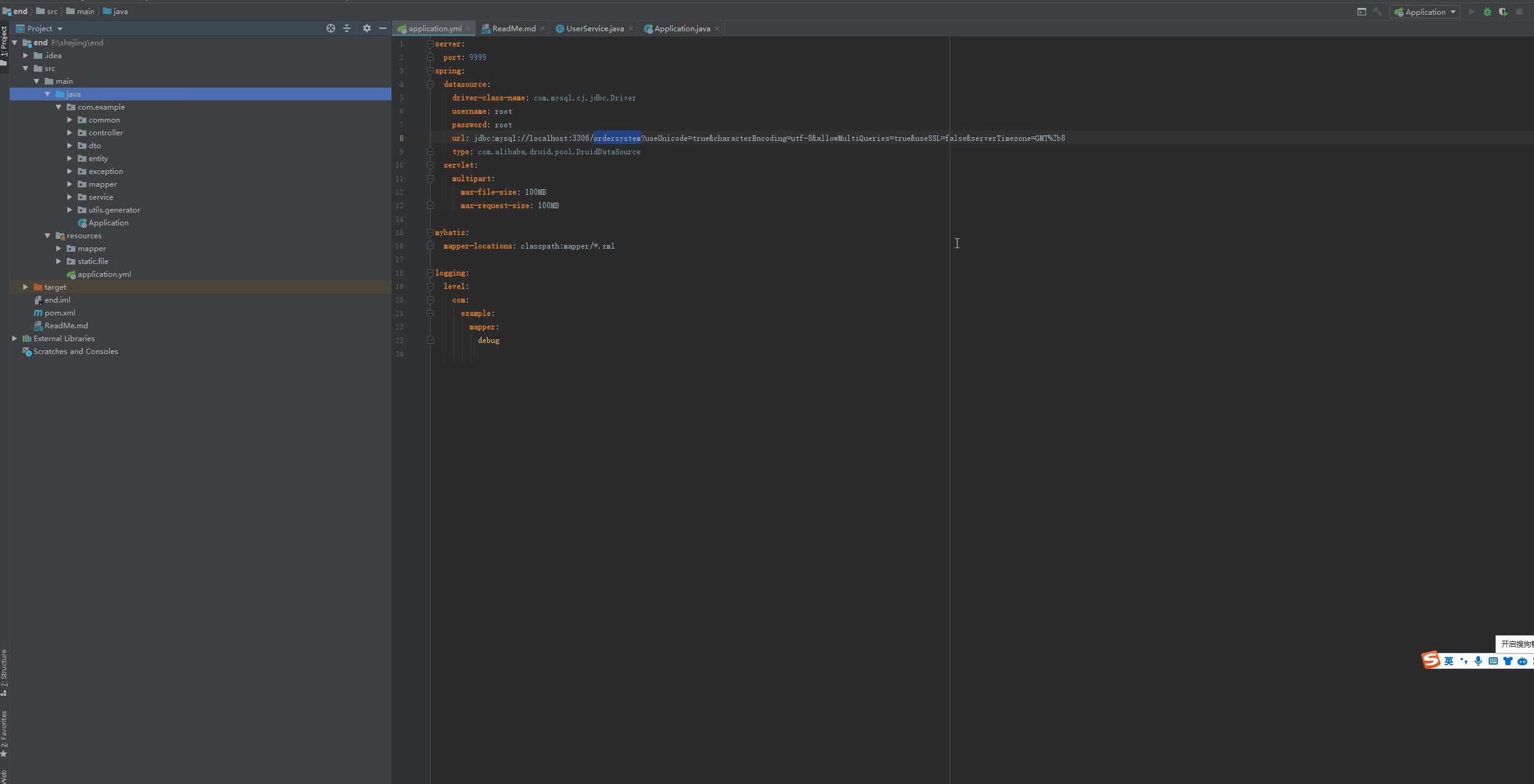Click the Build project hammer icon
Image resolution: width=1534 pixels, height=784 pixels.
[1377, 12]
